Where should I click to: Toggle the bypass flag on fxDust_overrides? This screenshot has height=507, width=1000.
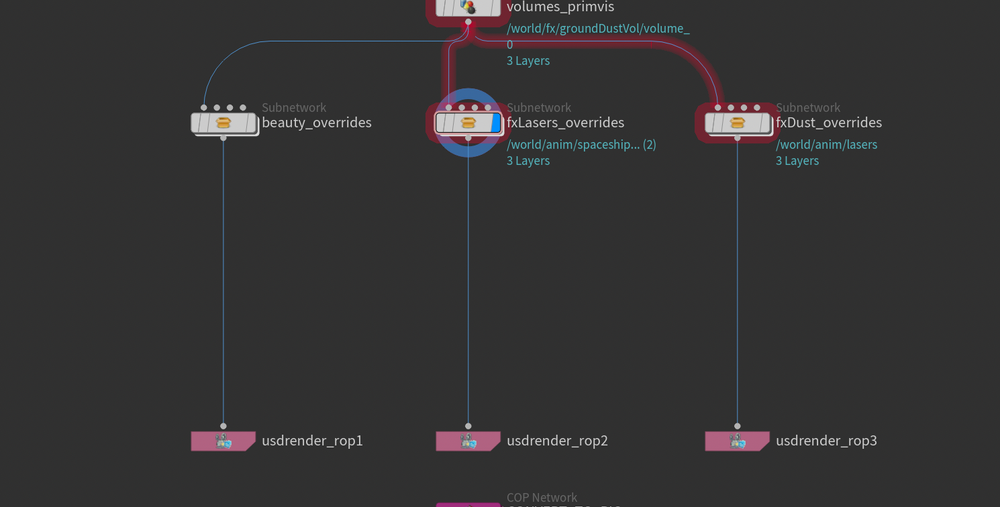click(x=712, y=123)
